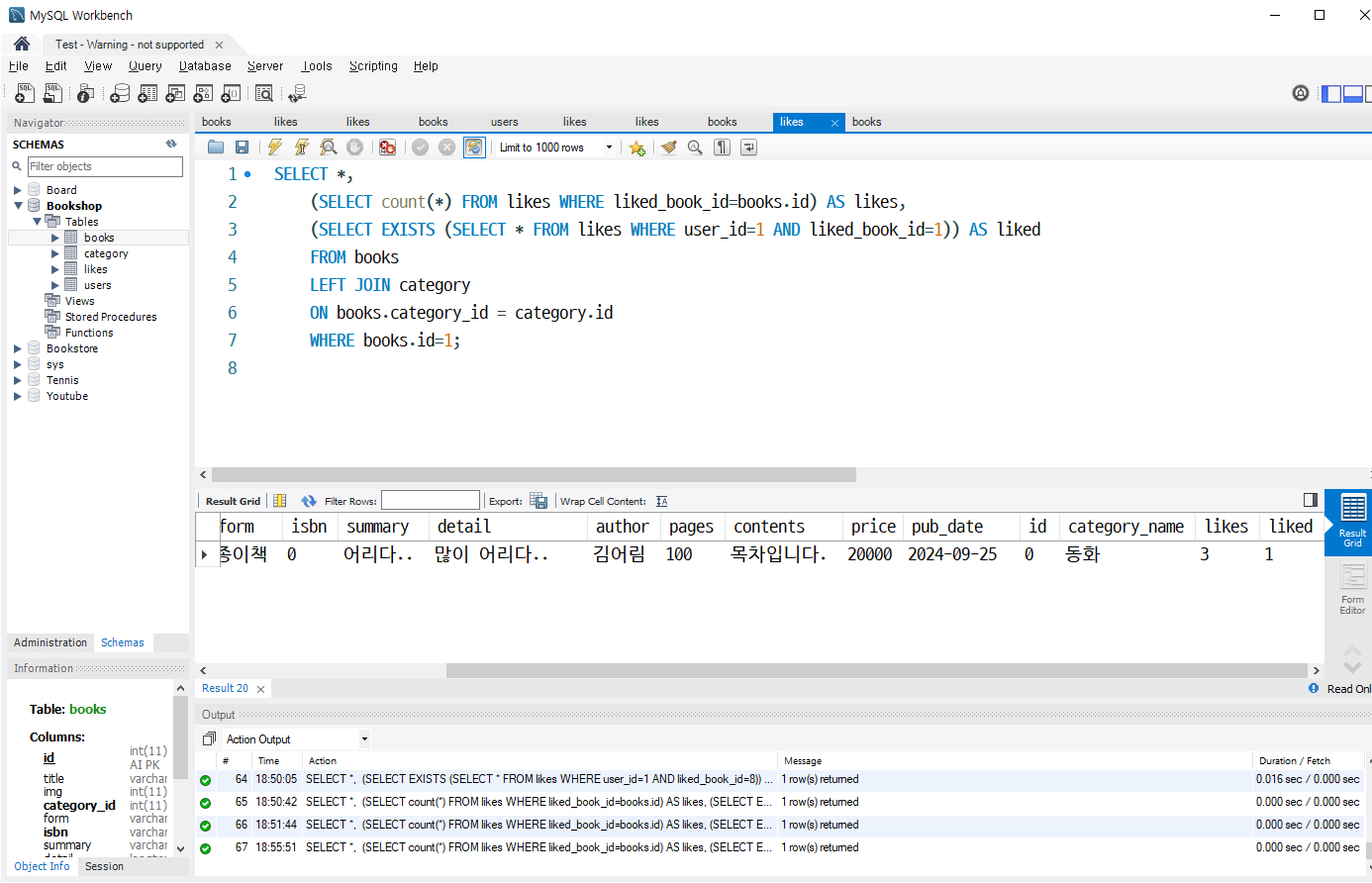Create a new function icon

231,93
